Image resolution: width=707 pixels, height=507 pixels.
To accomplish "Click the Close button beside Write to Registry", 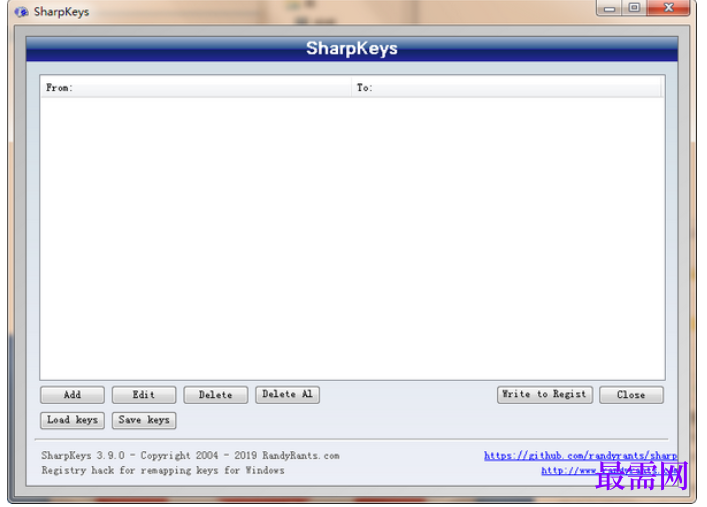I will [631, 395].
